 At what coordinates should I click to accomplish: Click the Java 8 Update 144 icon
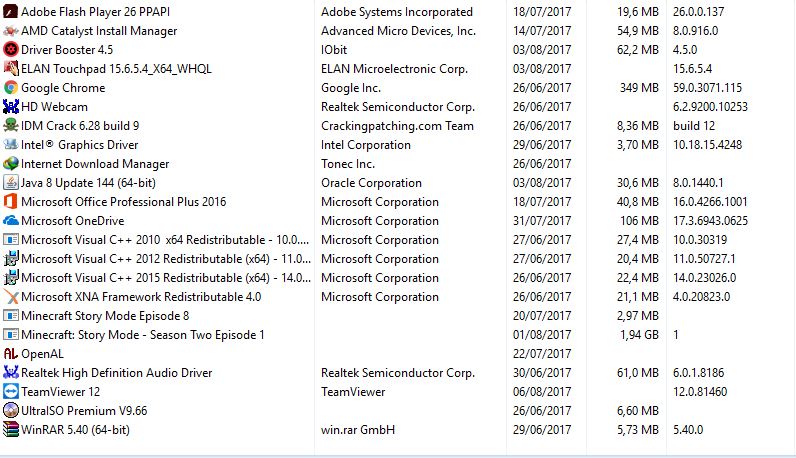(x=11, y=183)
